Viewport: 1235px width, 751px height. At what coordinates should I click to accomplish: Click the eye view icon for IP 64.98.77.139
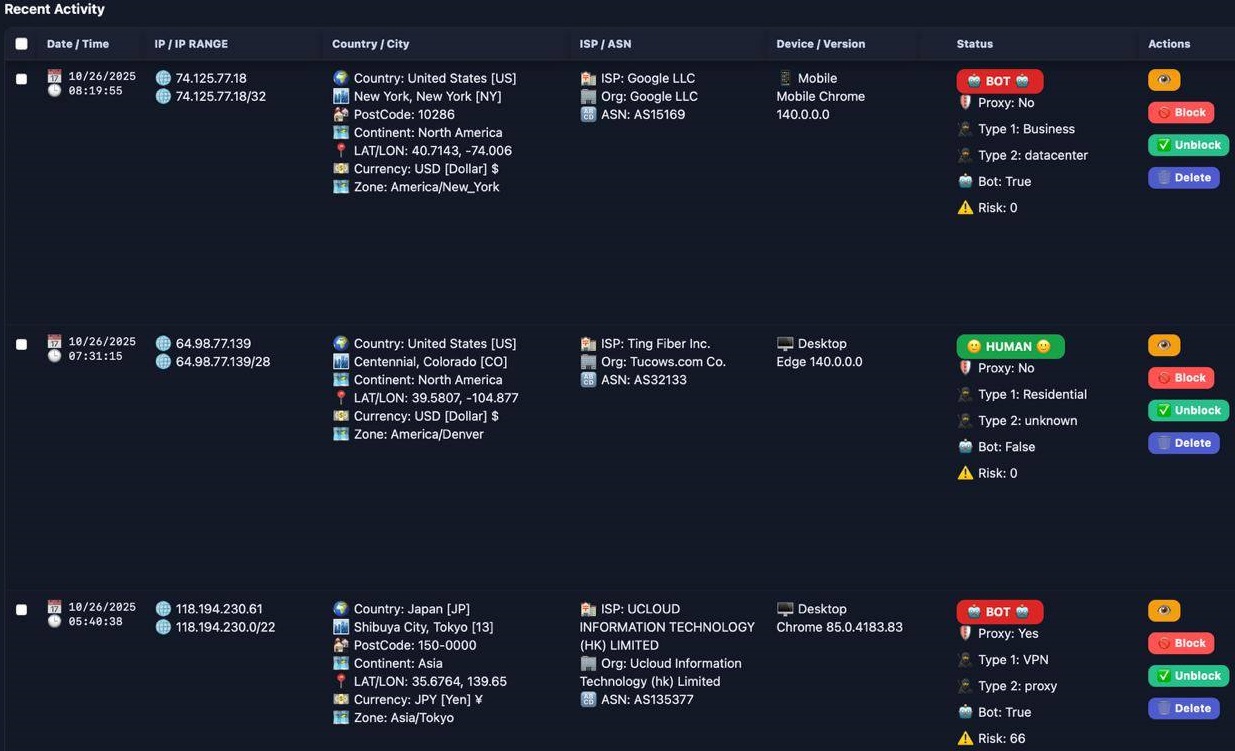click(x=1164, y=345)
